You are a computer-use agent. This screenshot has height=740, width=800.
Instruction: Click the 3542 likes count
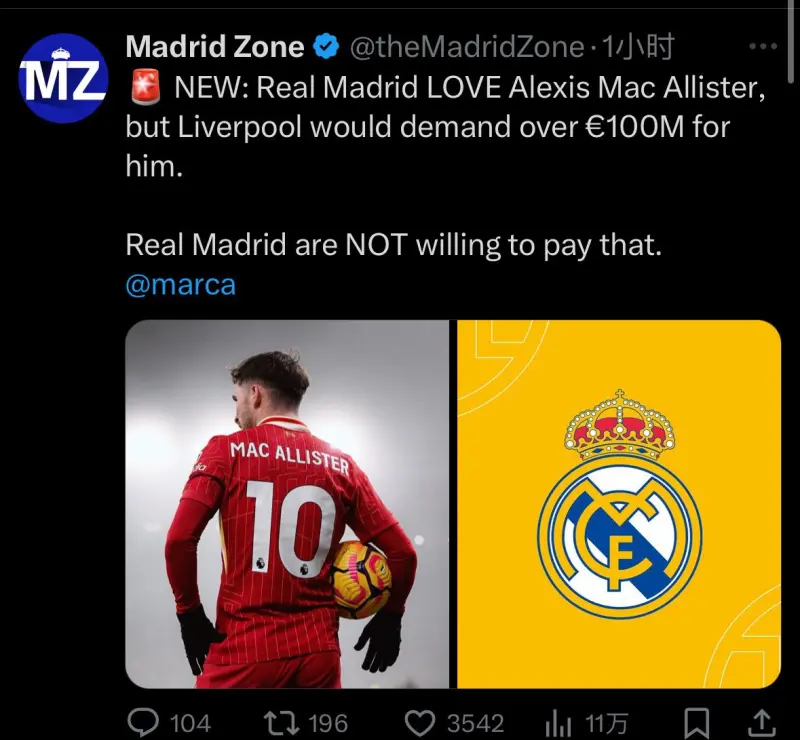(x=476, y=724)
